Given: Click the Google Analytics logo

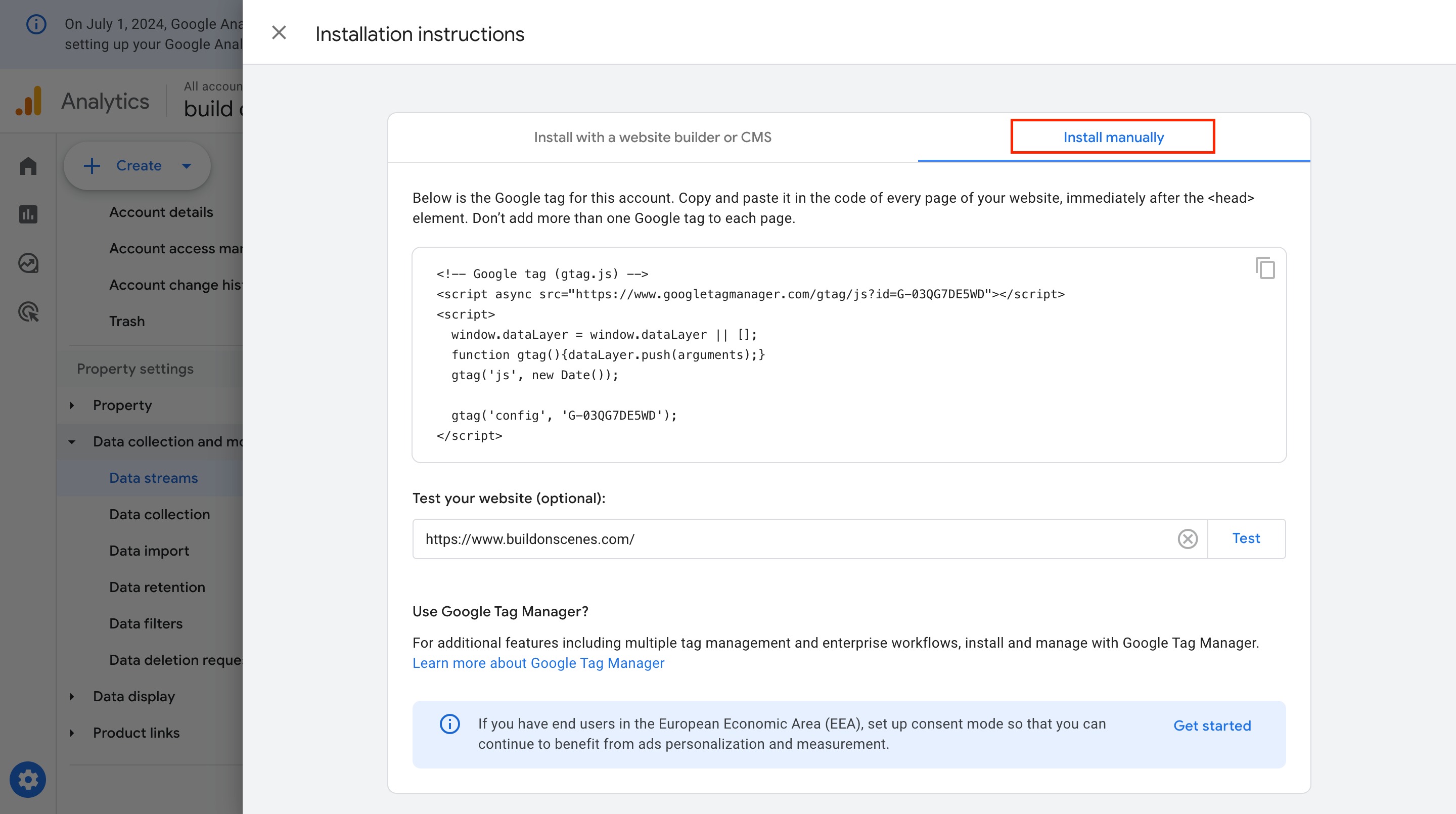Looking at the screenshot, I should [x=29, y=101].
